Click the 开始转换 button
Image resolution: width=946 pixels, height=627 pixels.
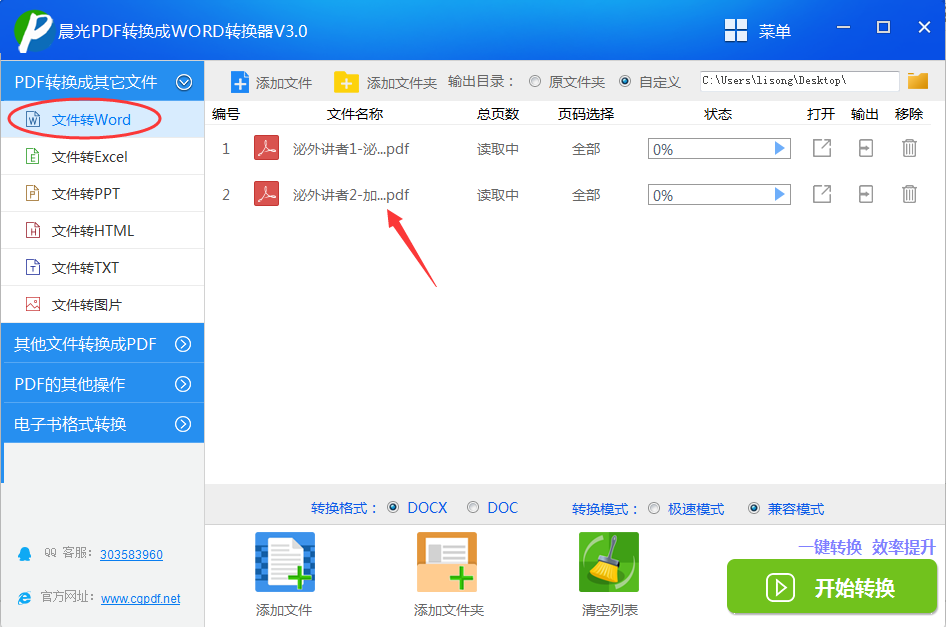pyautogui.click(x=832, y=587)
